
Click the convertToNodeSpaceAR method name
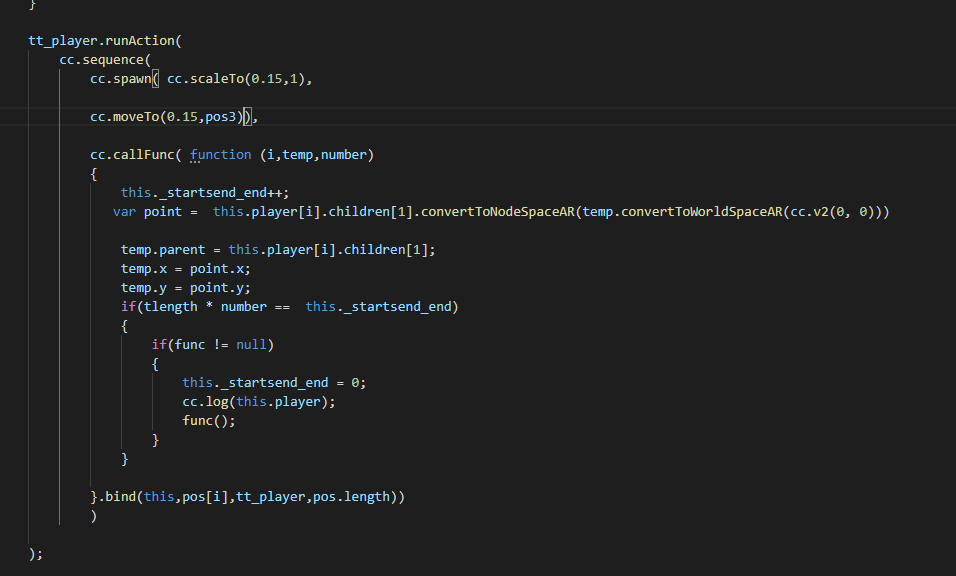[487, 211]
